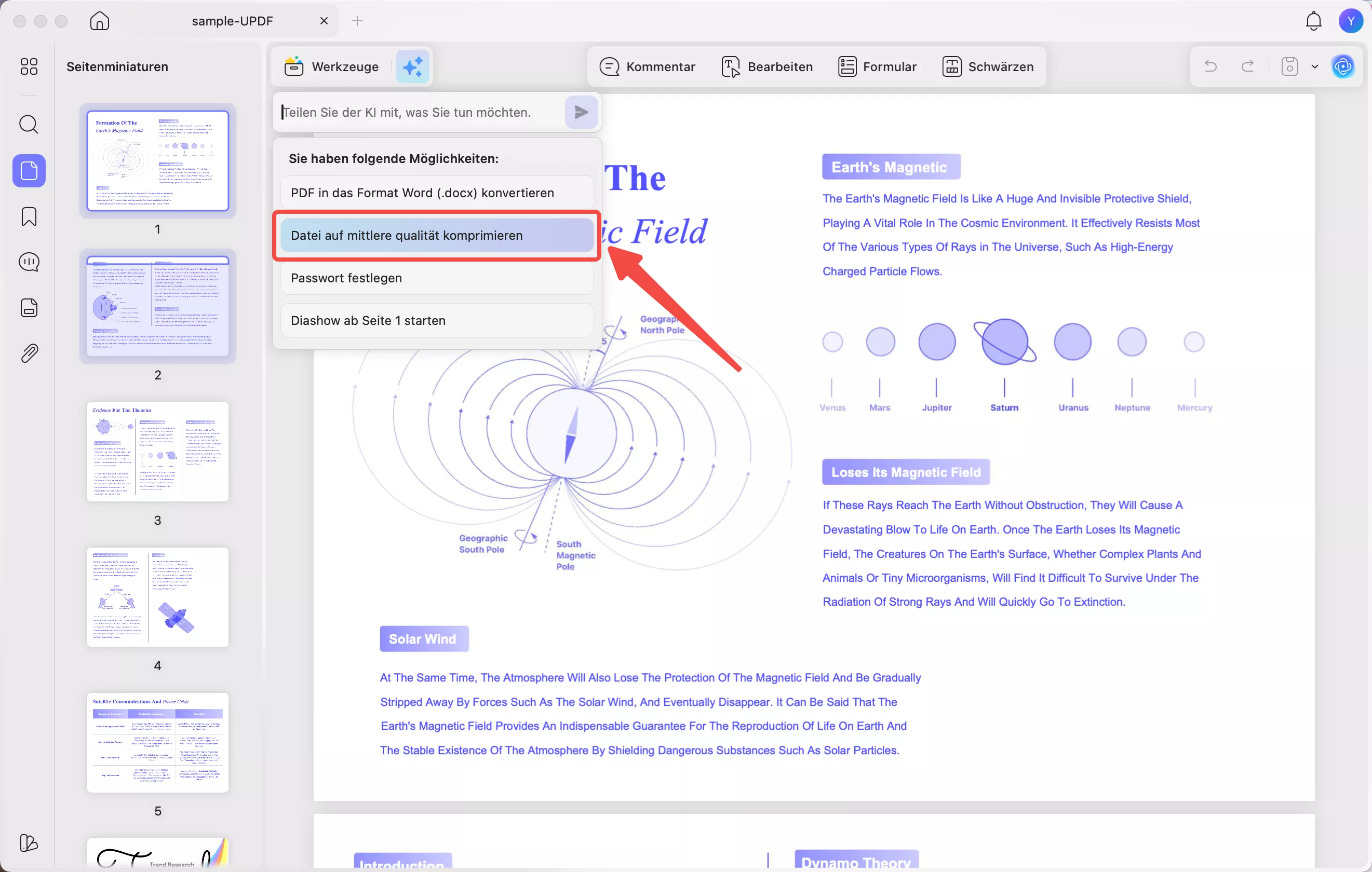Open the bookmark panel icon
The height and width of the screenshot is (872, 1372).
pyautogui.click(x=29, y=216)
